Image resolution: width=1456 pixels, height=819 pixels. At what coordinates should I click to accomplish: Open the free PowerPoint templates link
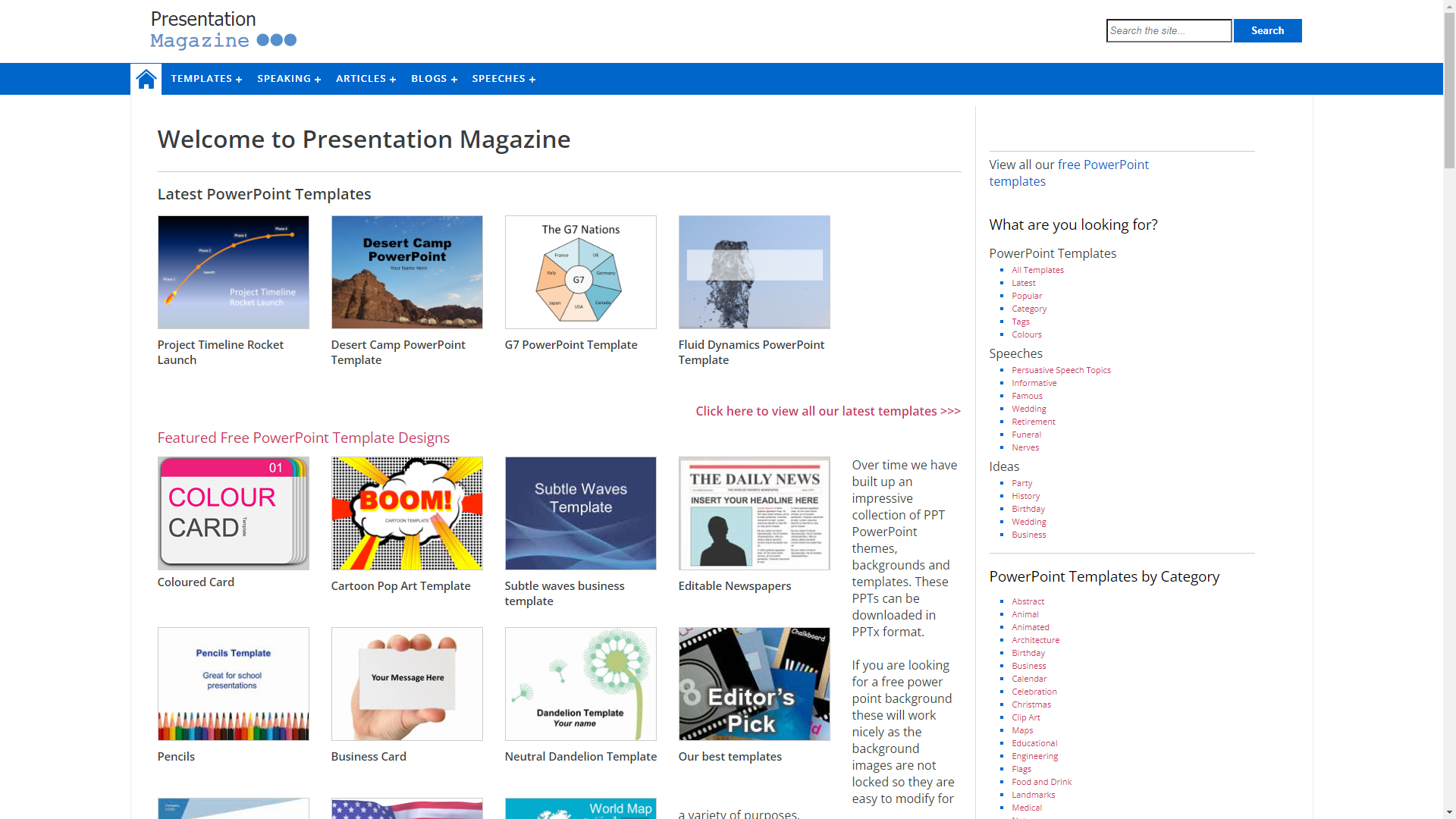click(1068, 173)
